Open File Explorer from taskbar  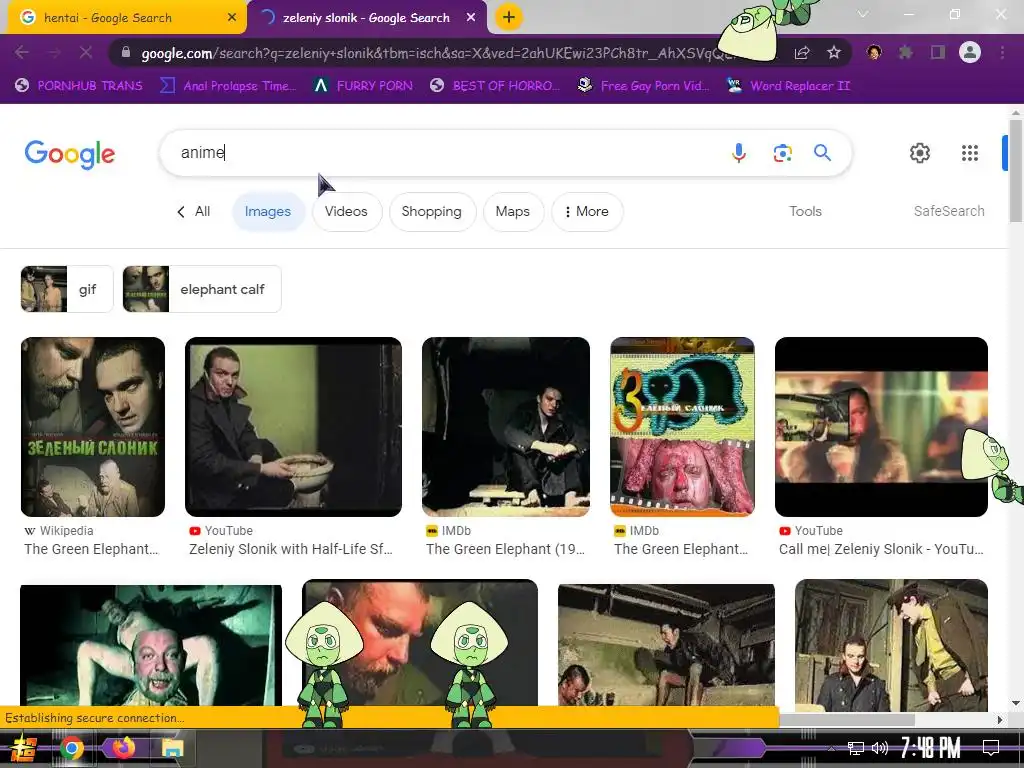173,748
